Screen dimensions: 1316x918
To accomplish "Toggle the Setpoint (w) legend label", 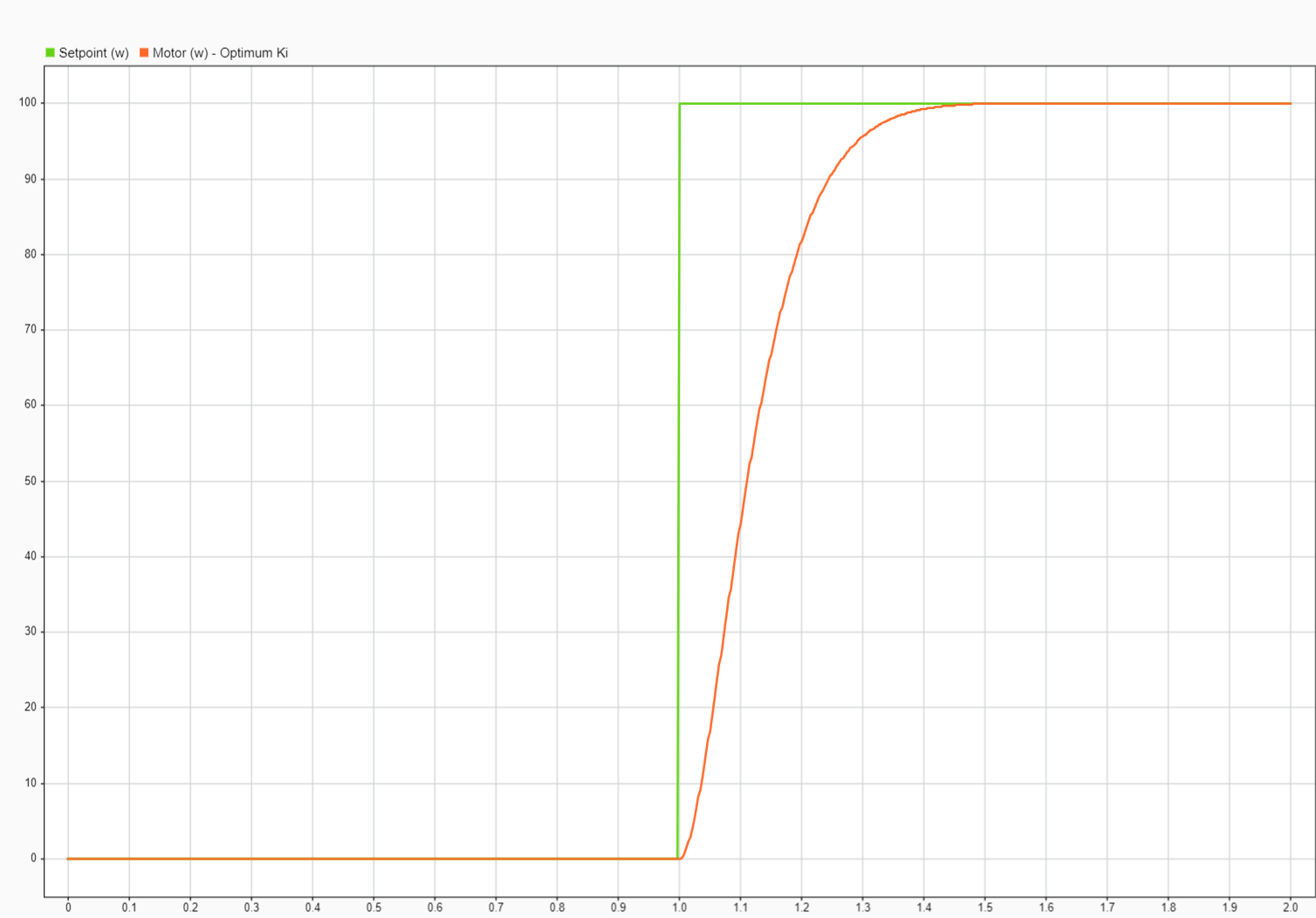I will 93,53.
